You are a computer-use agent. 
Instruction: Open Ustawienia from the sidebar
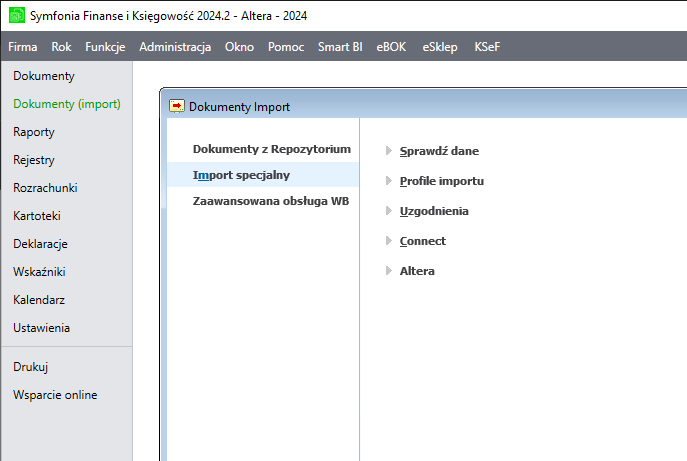[x=42, y=328]
